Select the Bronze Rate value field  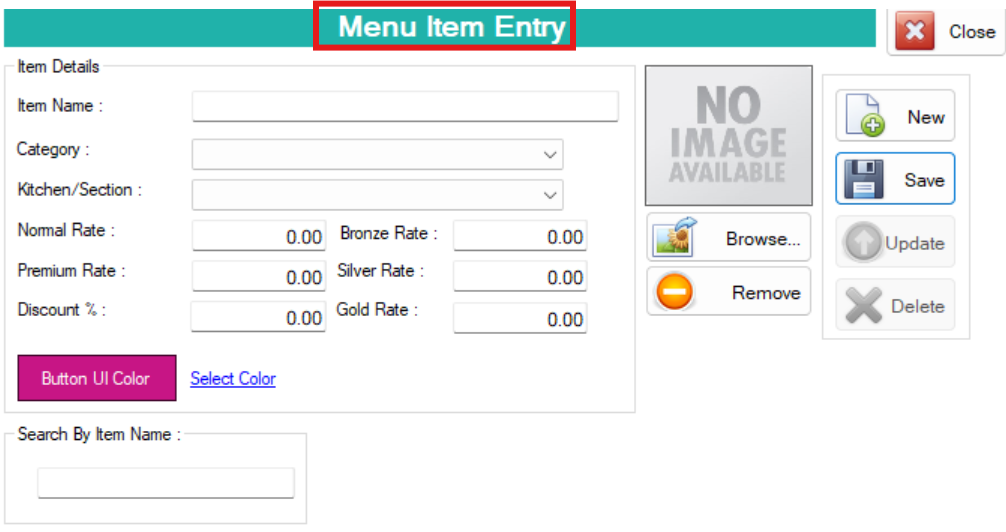tap(520, 236)
